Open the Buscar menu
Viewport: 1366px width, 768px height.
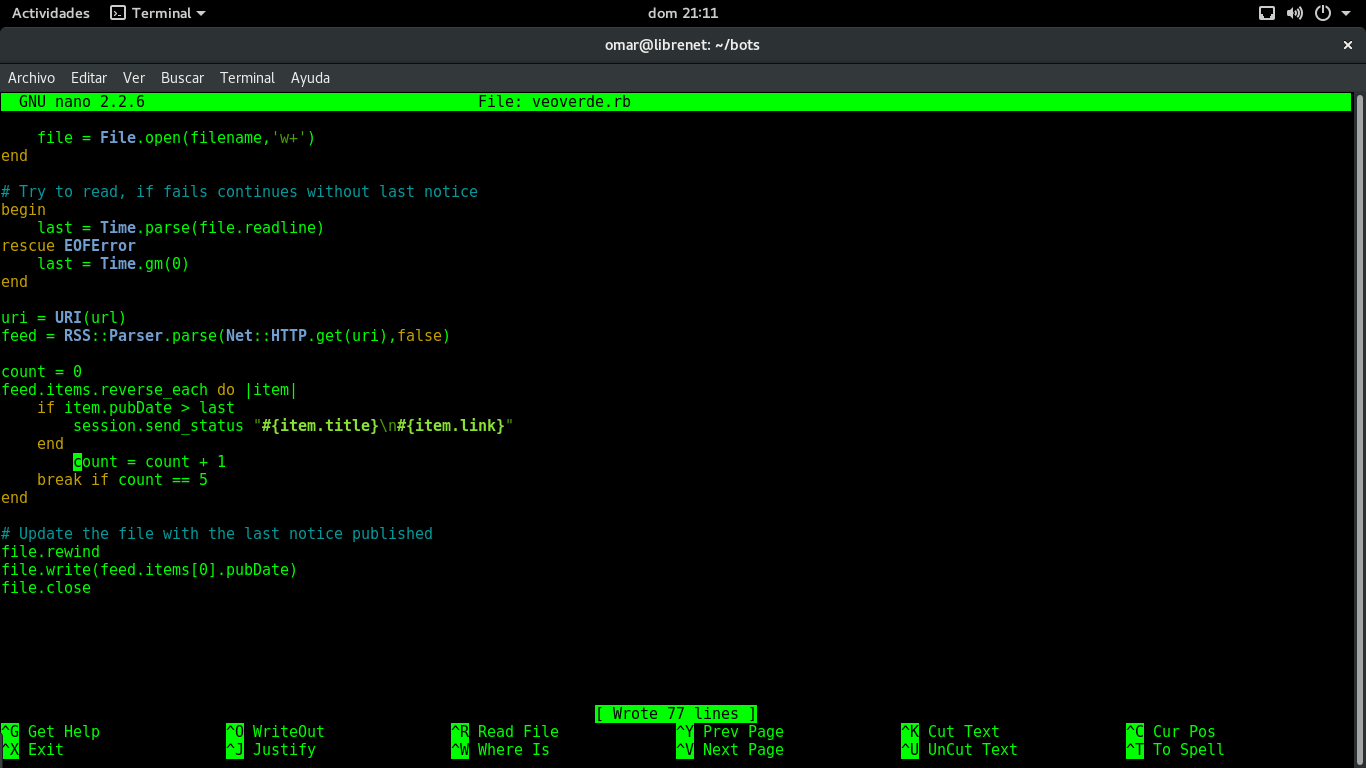pos(182,78)
